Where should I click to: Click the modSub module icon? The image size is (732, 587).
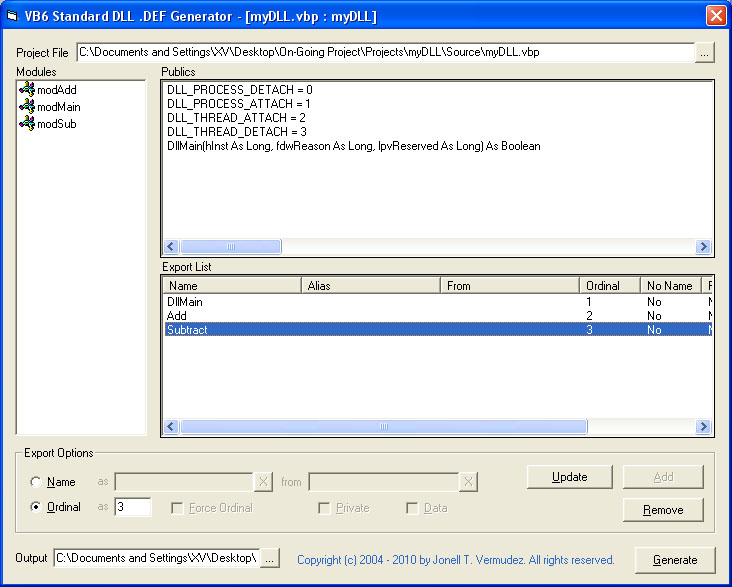click(26, 124)
